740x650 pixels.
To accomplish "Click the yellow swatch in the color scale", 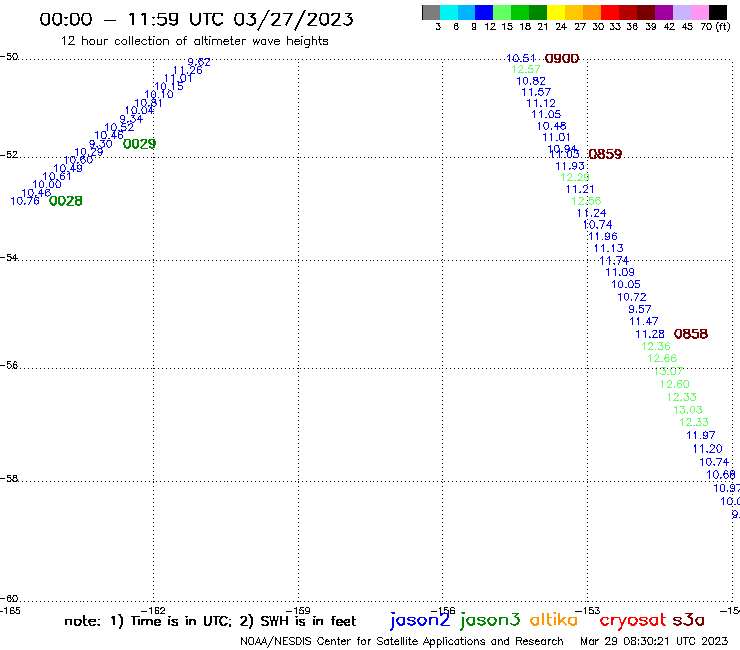I will coord(556,12).
